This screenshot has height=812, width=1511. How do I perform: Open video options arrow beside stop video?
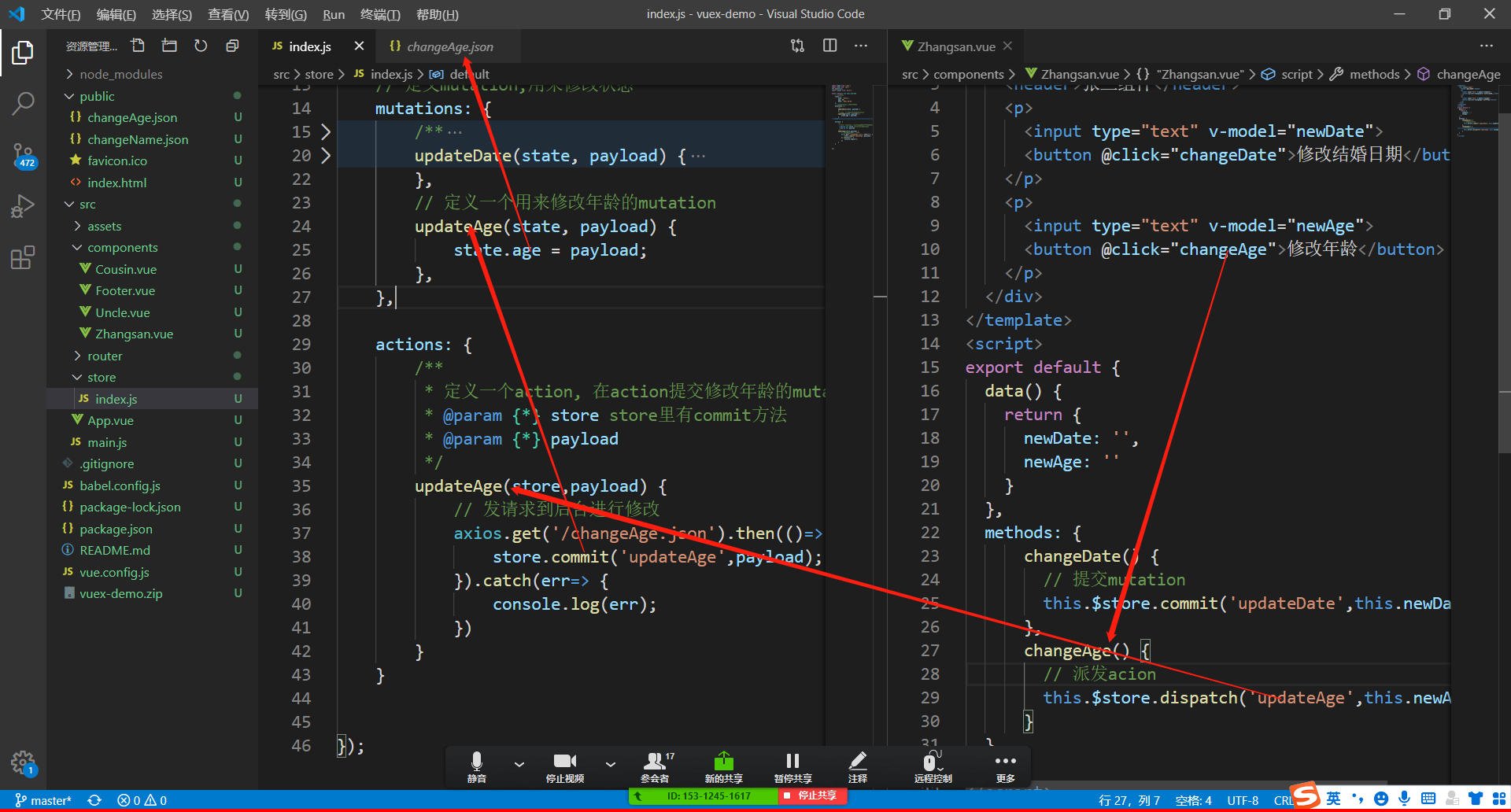coord(611,763)
